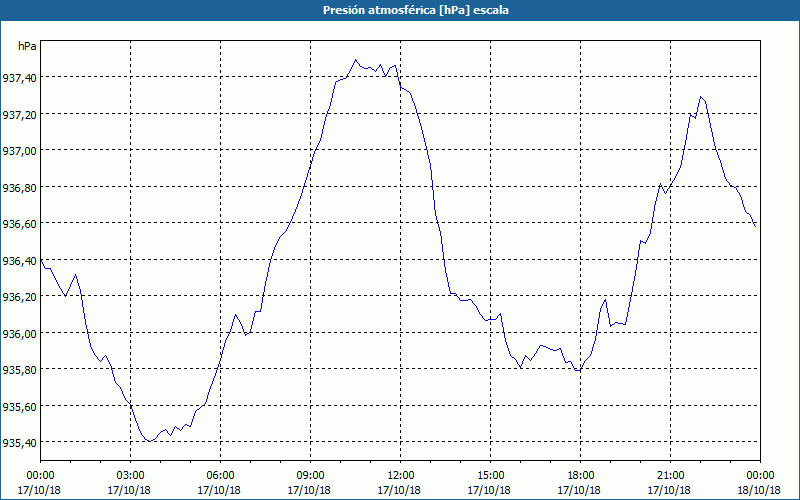800x500 pixels.
Task: Click the chart title 'Presión atmosférica [hPa] escala'
Action: click(x=416, y=10)
